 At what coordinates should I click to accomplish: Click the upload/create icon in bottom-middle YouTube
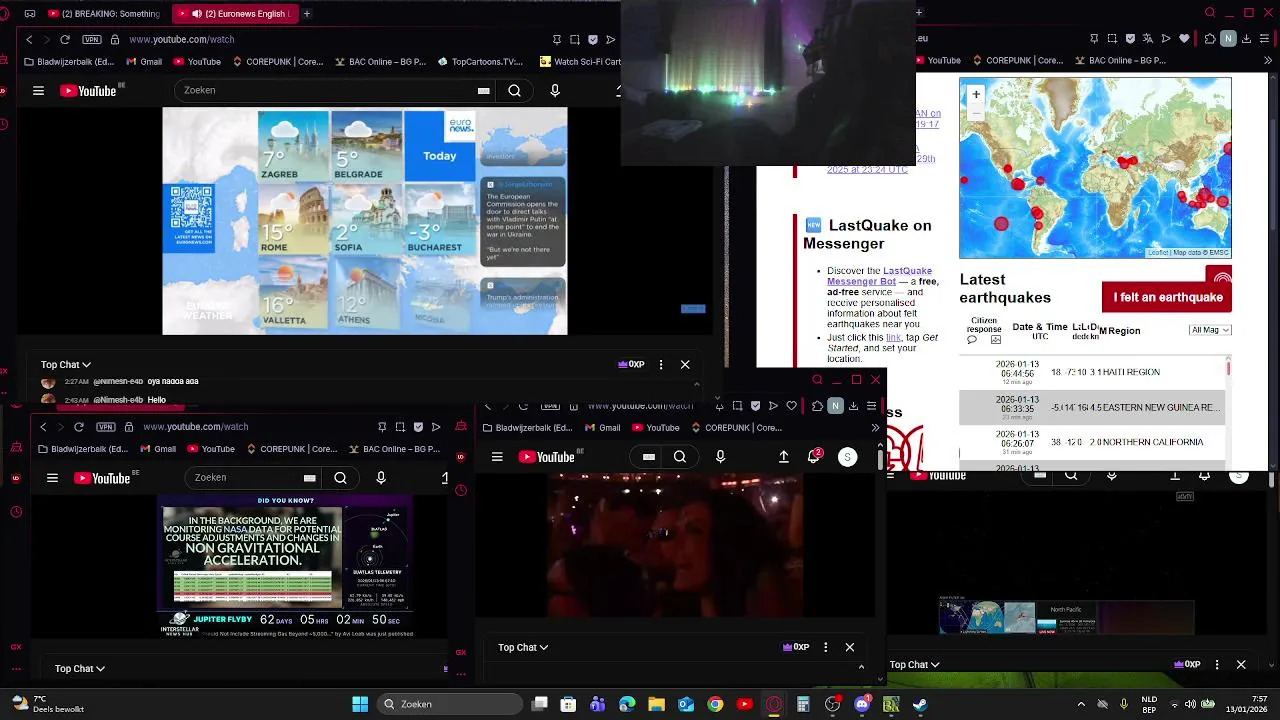[x=784, y=457]
